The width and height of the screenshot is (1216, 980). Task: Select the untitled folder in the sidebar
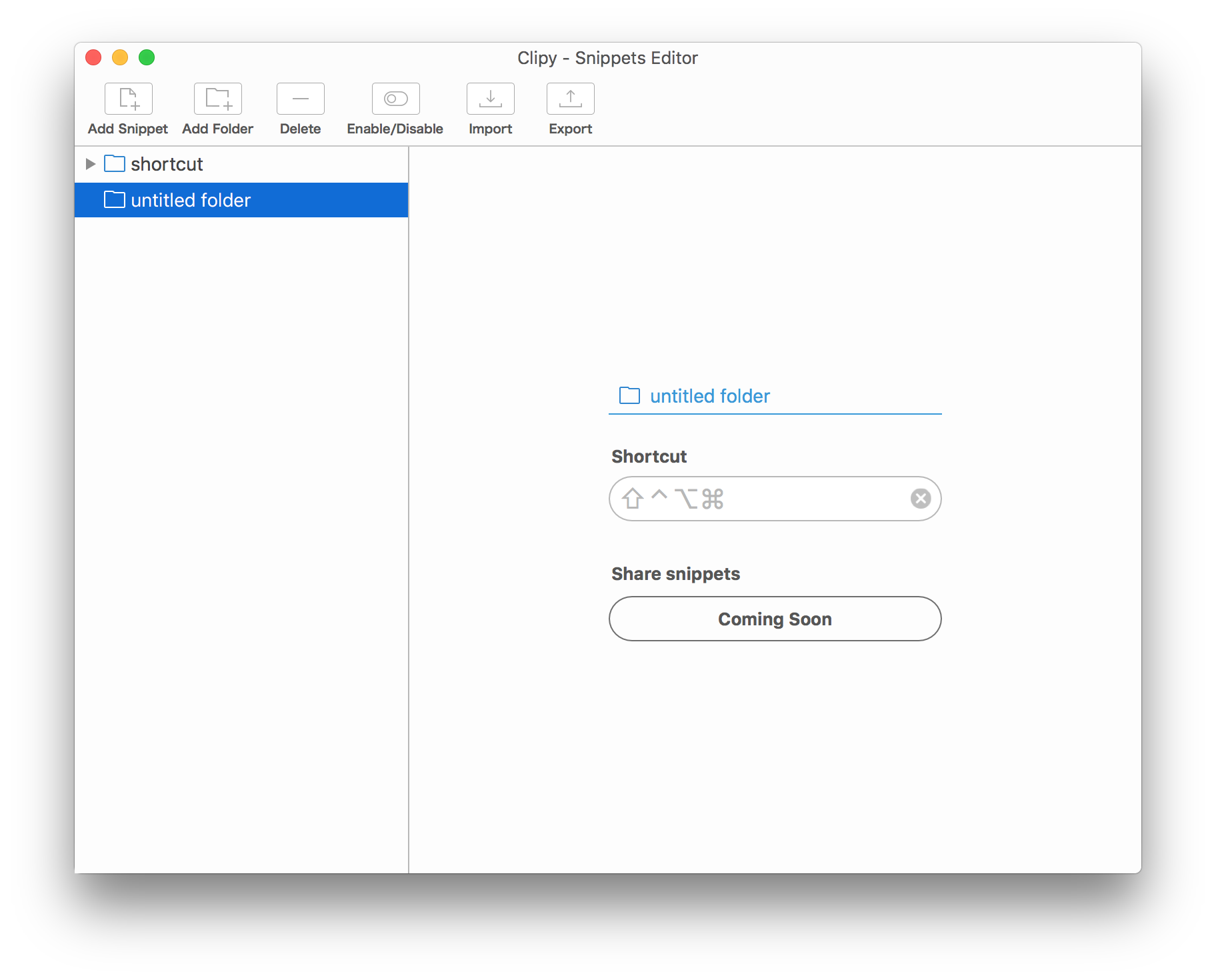coord(191,200)
